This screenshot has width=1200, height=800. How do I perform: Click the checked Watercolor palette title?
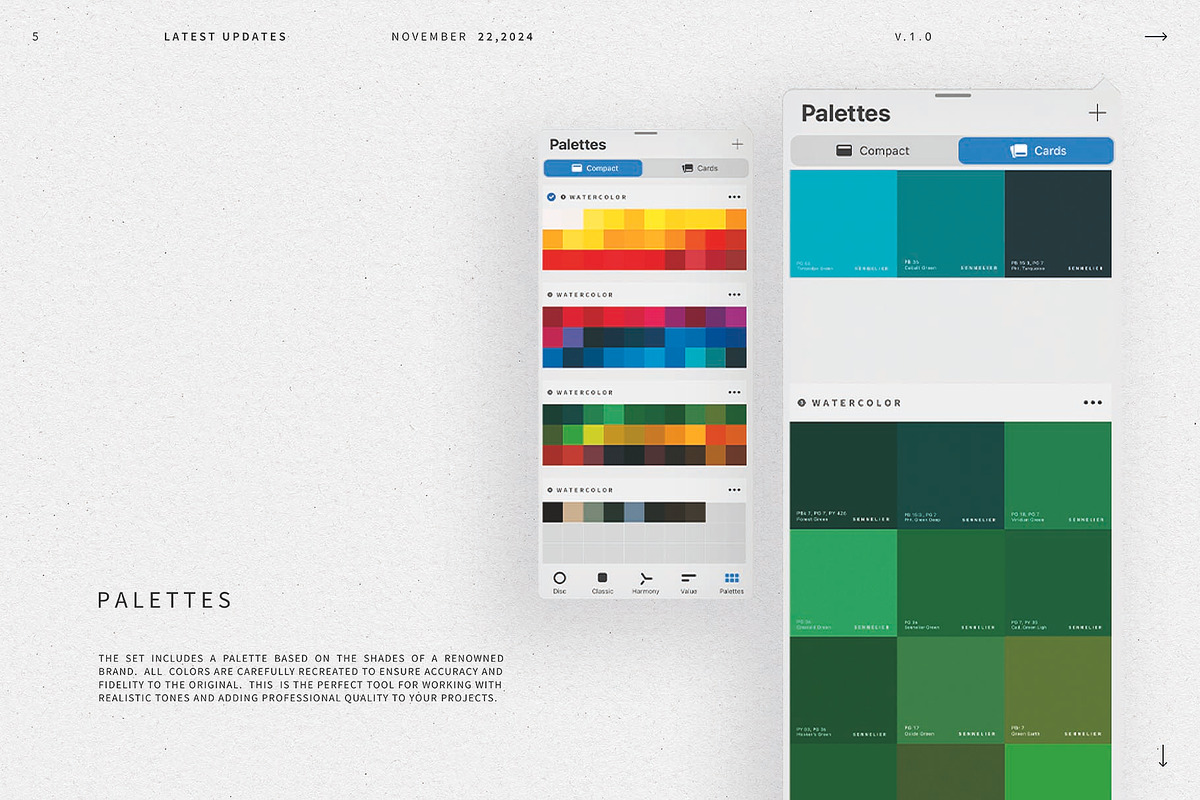598,197
